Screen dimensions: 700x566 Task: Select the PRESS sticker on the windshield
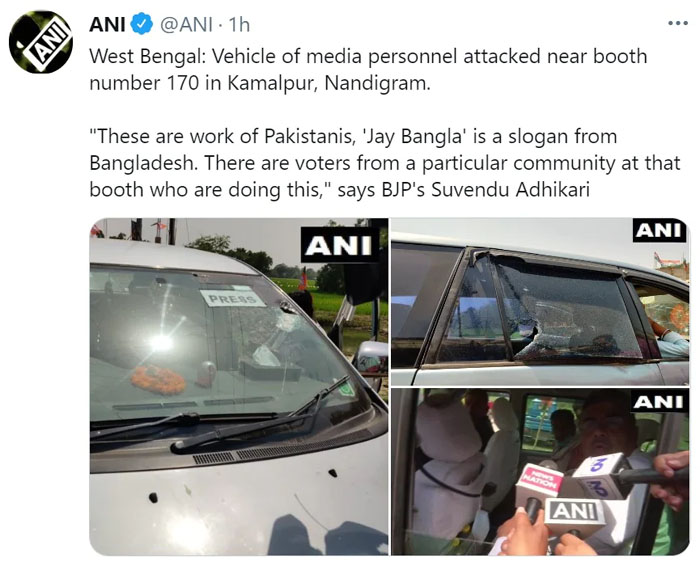click(232, 298)
